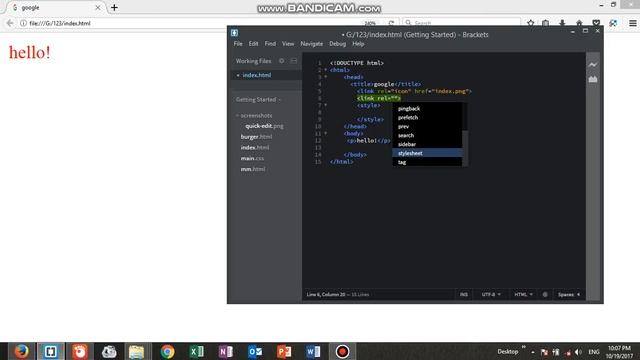Click the linting status circle icon
The width and height of the screenshot is (640, 360).
(545, 294)
